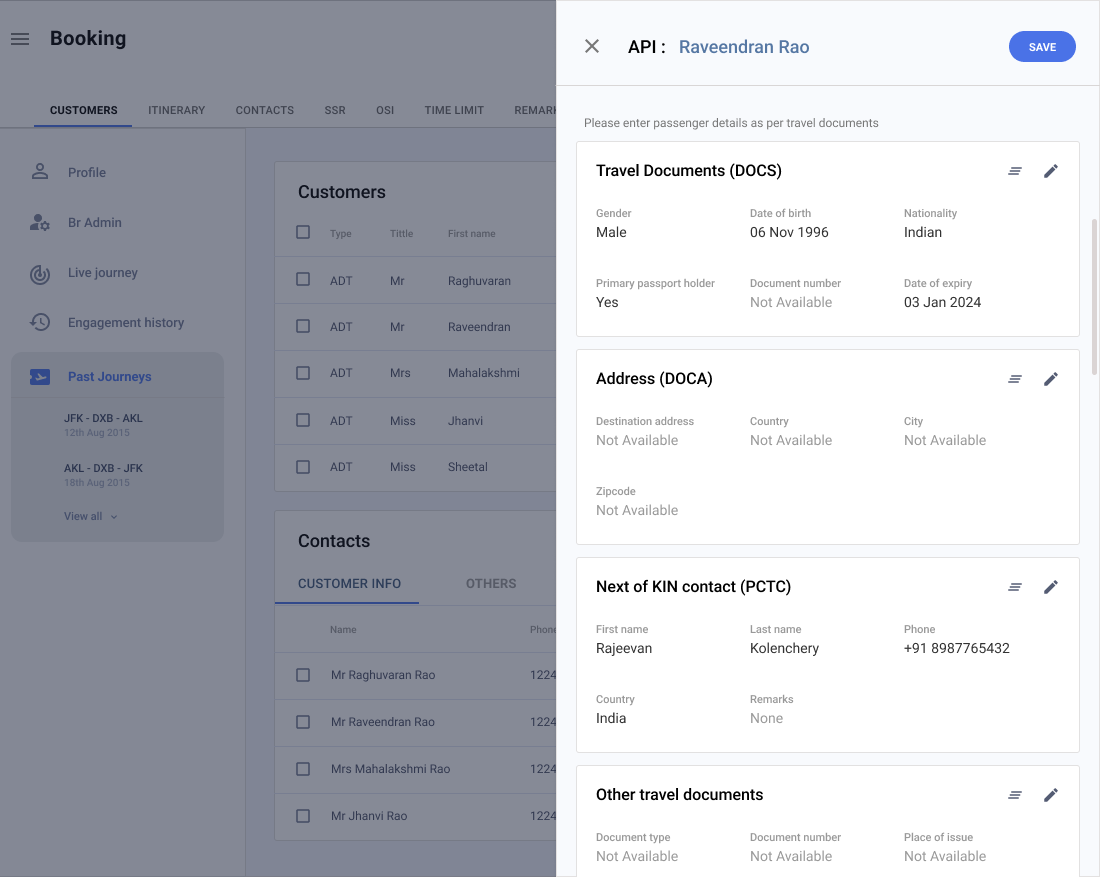Open the ITINERARY tab
This screenshot has width=1100, height=877.
(x=177, y=110)
